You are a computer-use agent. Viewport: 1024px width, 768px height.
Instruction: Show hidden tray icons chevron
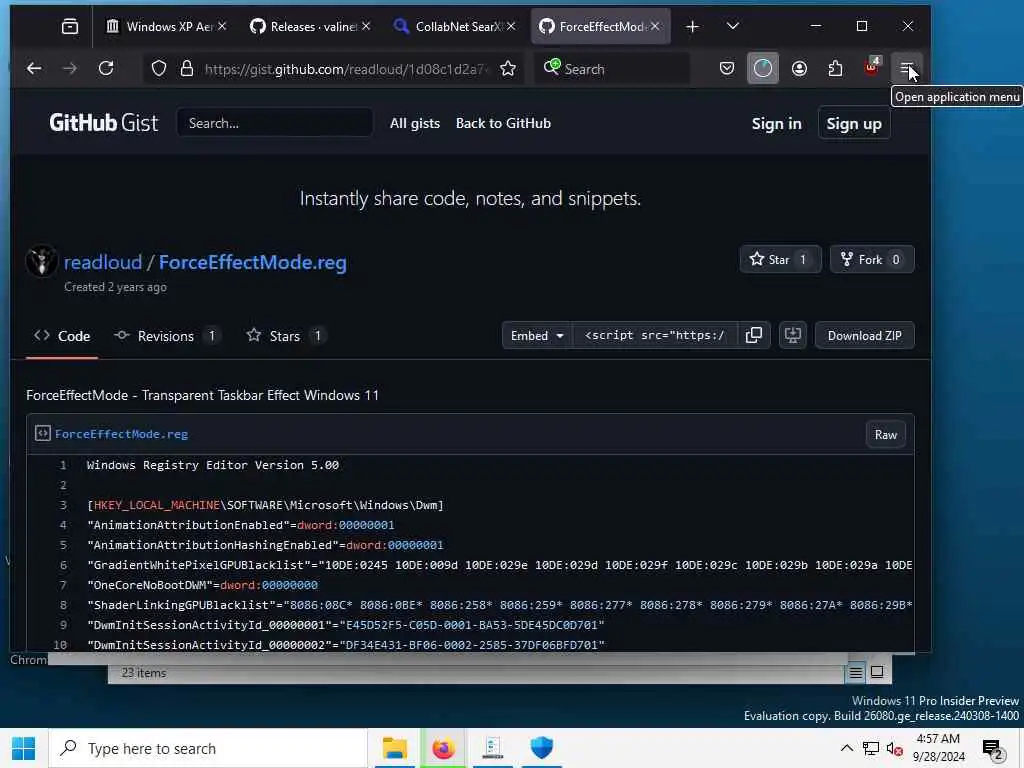coord(846,748)
